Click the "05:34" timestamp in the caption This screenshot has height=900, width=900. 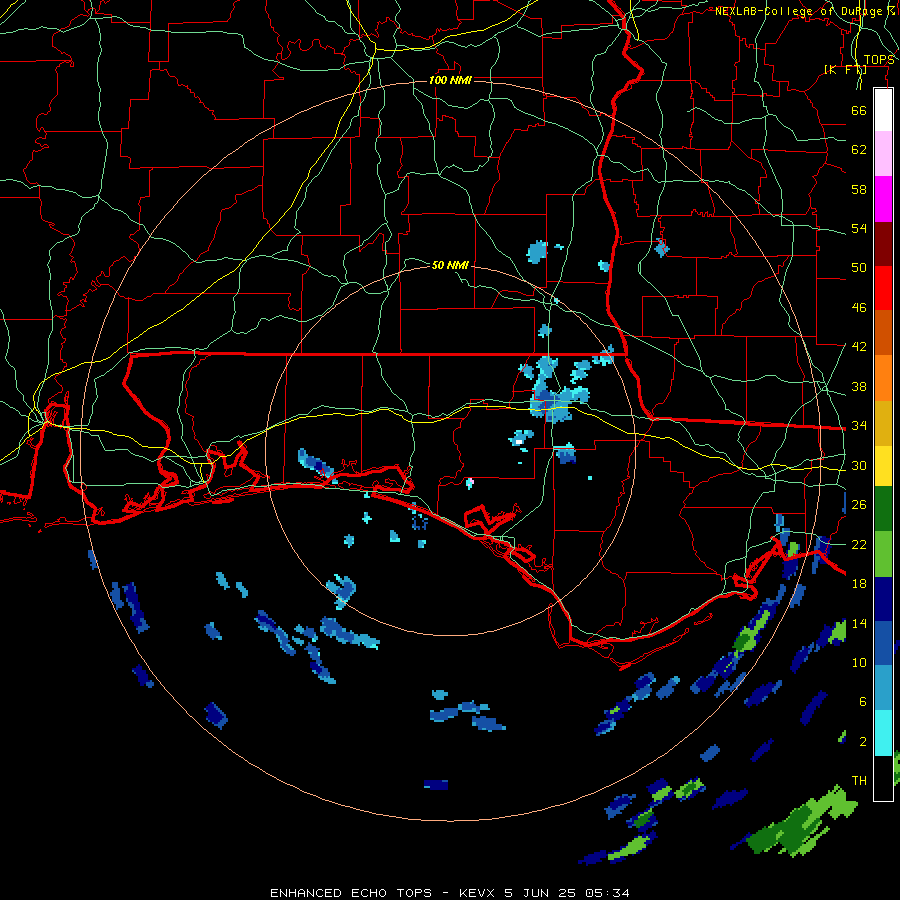coord(607,893)
